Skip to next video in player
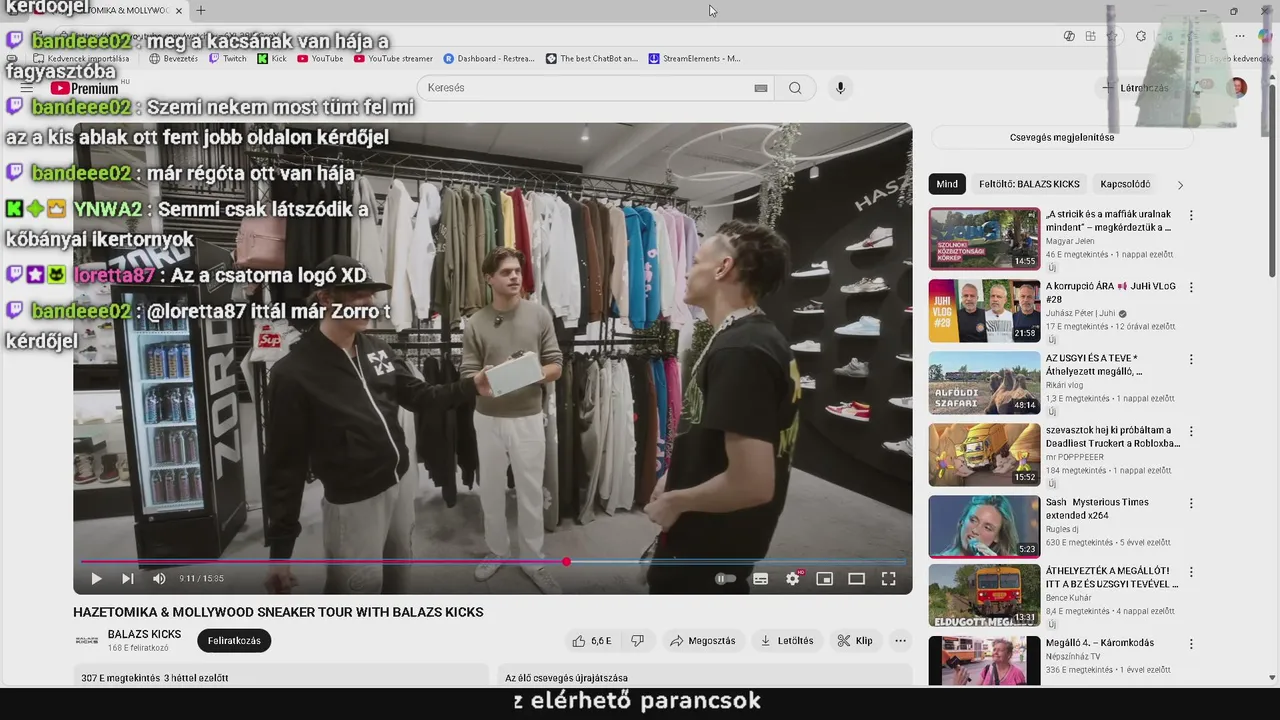 click(x=128, y=578)
